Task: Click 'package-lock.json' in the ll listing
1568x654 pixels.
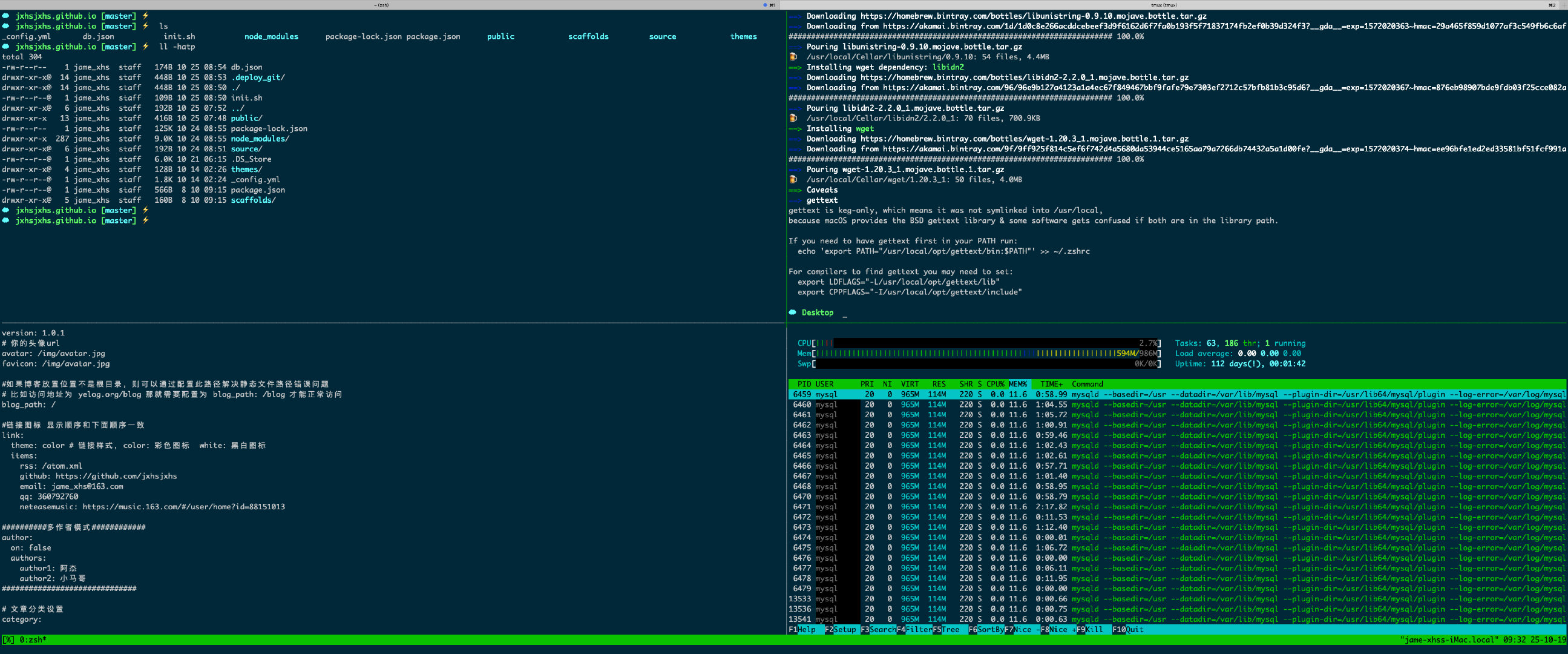Action: point(269,128)
